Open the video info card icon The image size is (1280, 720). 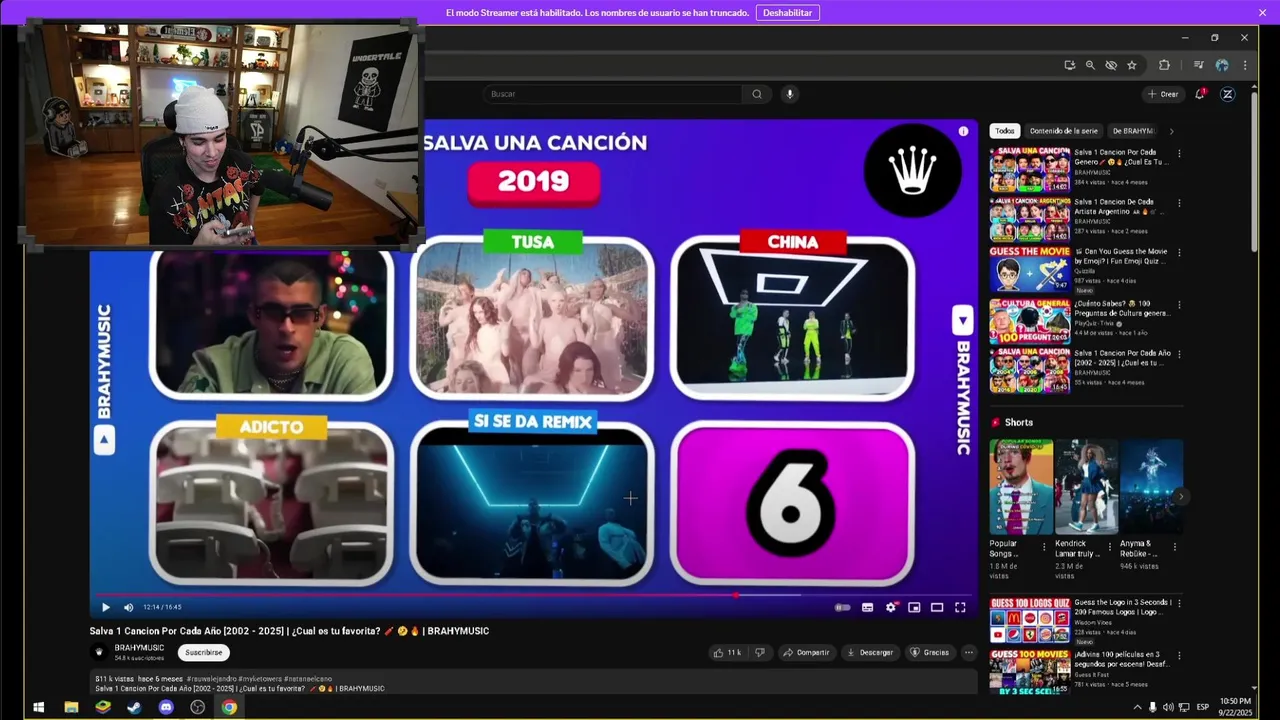coord(963,131)
